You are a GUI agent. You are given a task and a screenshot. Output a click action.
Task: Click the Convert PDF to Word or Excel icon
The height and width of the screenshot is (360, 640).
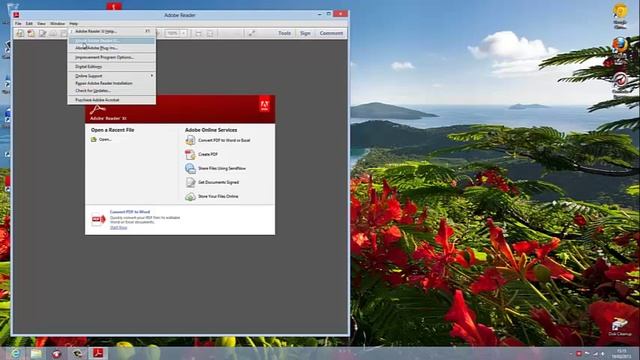pyautogui.click(x=190, y=140)
